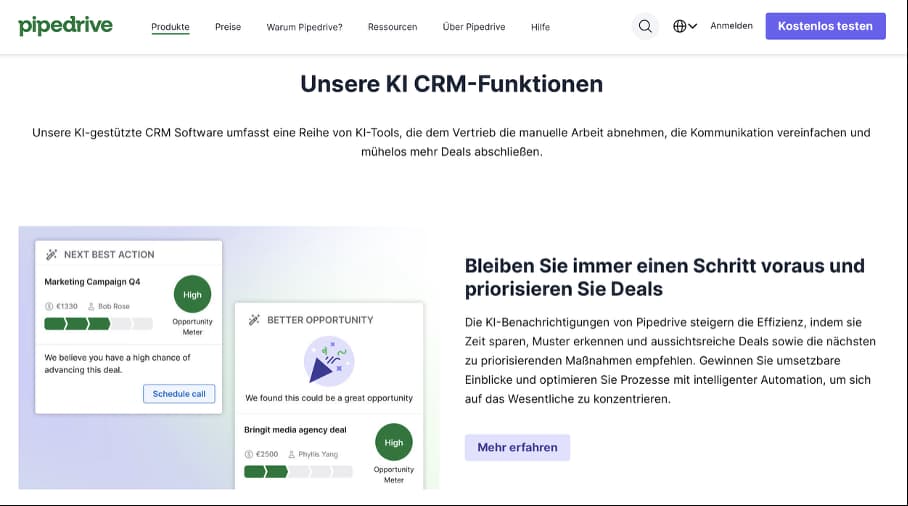Click the BETTER OPPORTUNITY heading

click(320, 320)
